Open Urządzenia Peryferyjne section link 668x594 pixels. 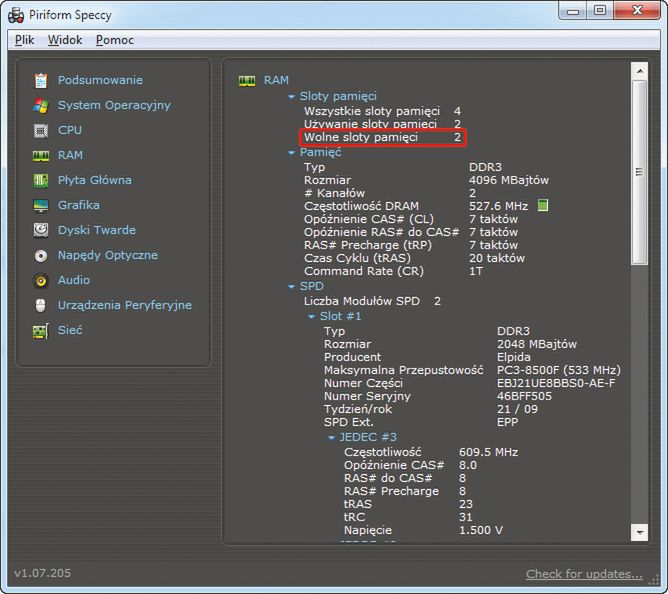tap(125, 305)
